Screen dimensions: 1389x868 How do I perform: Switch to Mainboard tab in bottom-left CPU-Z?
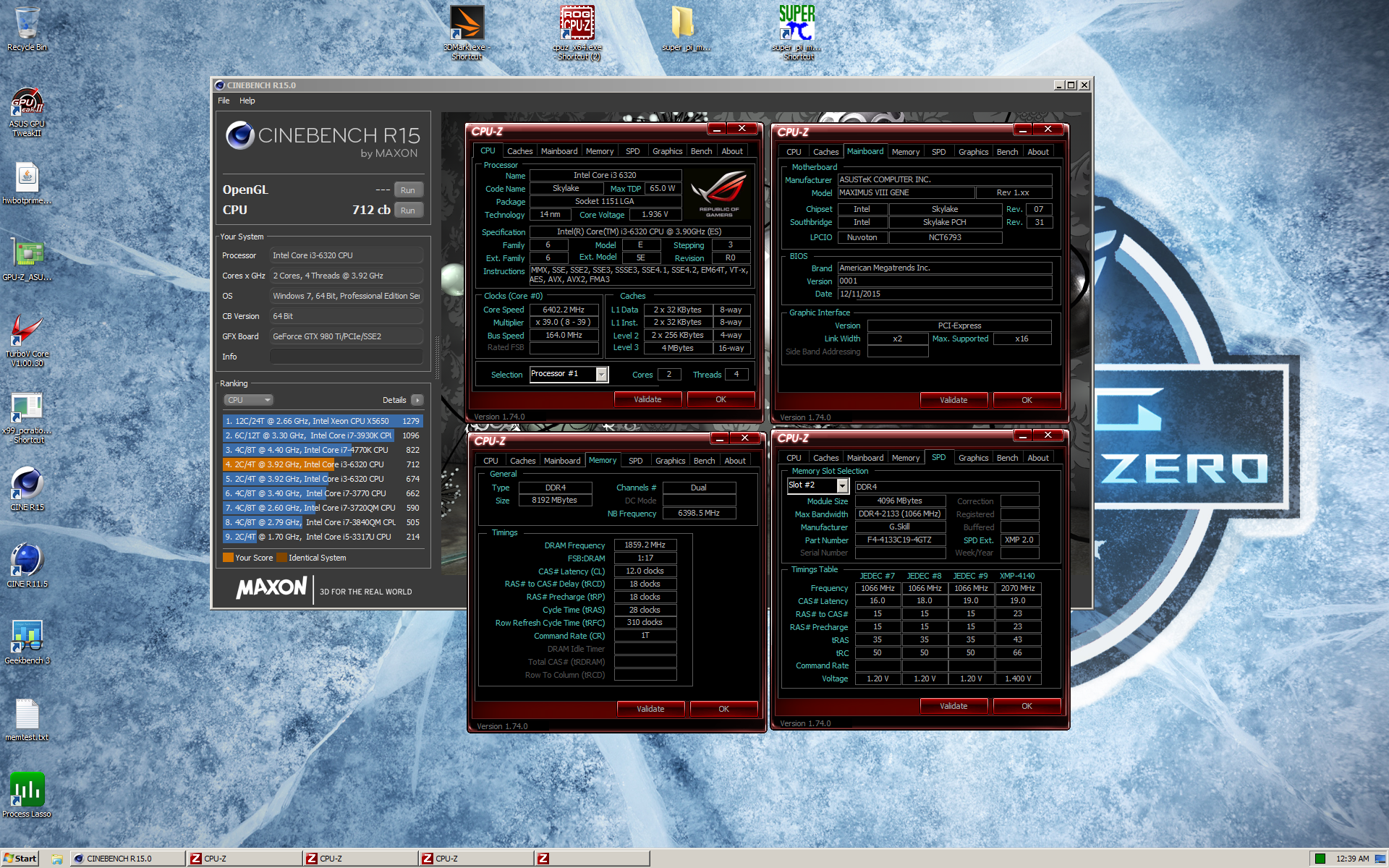click(x=561, y=461)
